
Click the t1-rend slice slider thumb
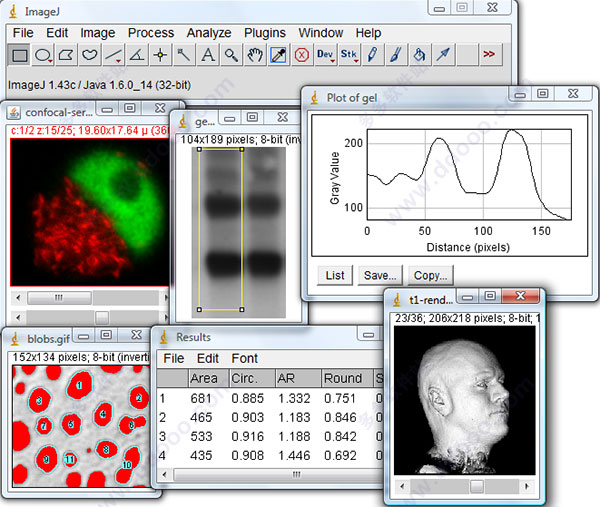(x=477, y=486)
